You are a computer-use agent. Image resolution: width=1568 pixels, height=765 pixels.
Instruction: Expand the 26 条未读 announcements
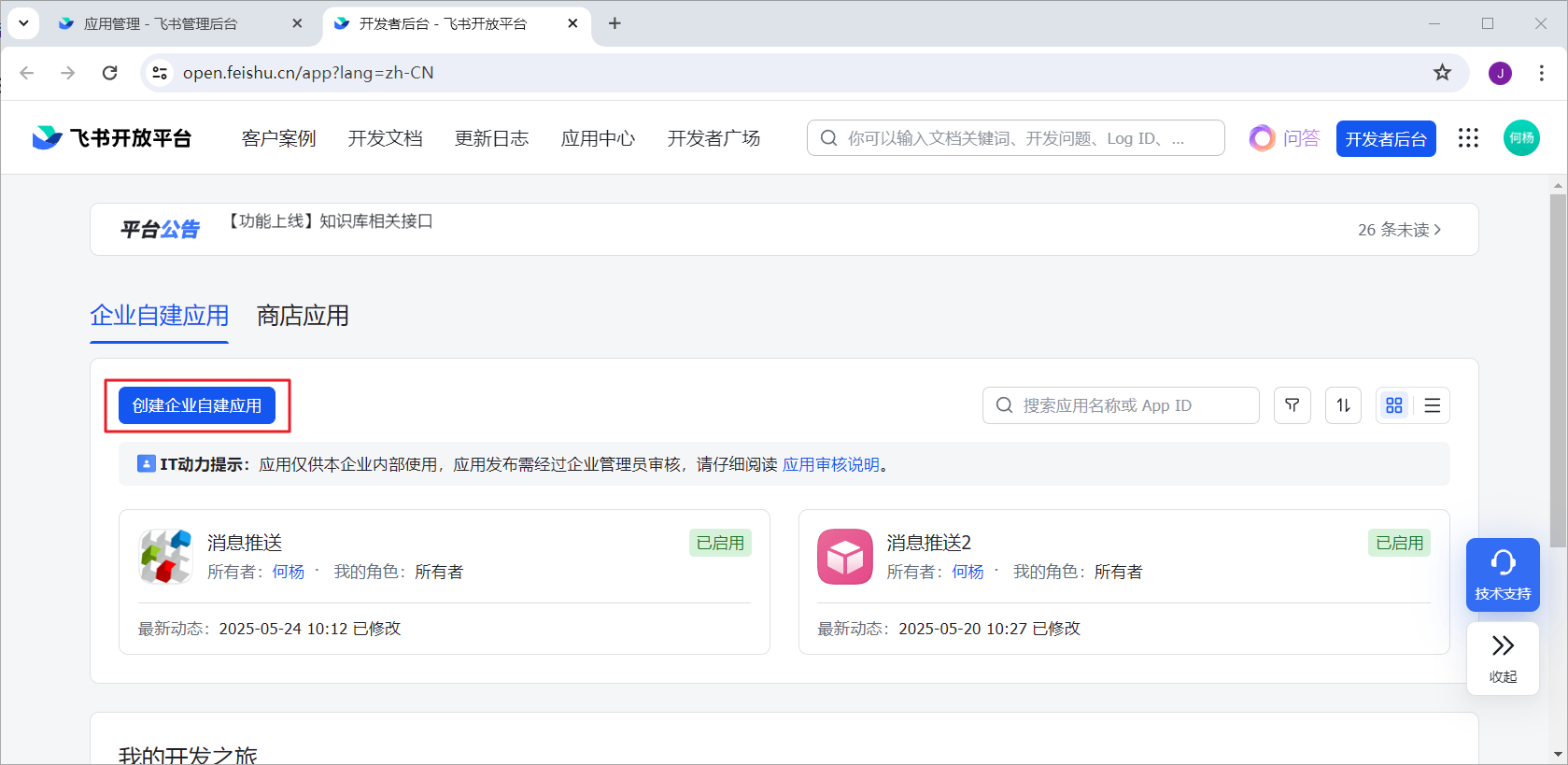click(x=1398, y=230)
